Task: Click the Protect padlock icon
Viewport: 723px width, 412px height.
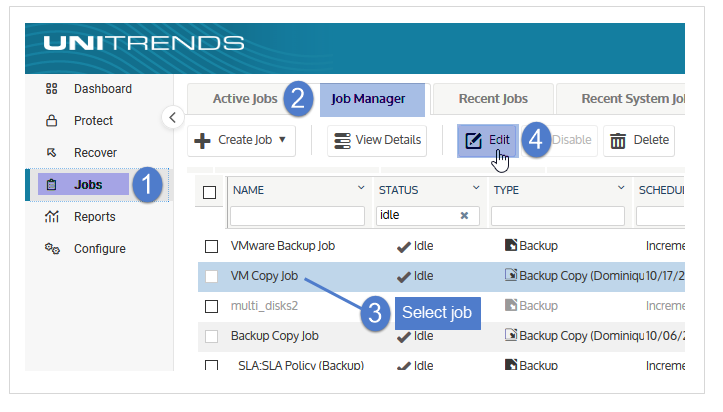Action: tap(51, 121)
